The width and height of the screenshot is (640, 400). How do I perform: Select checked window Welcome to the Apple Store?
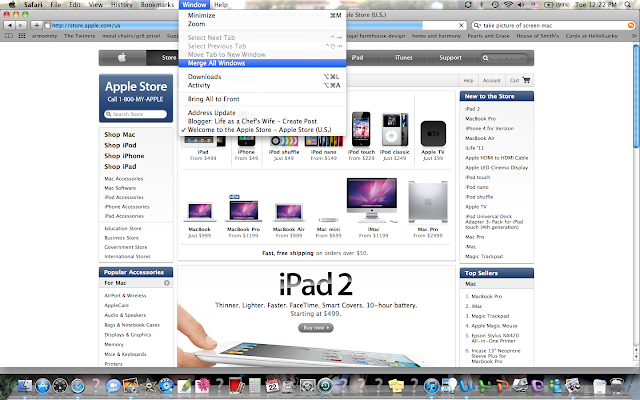click(x=262, y=129)
